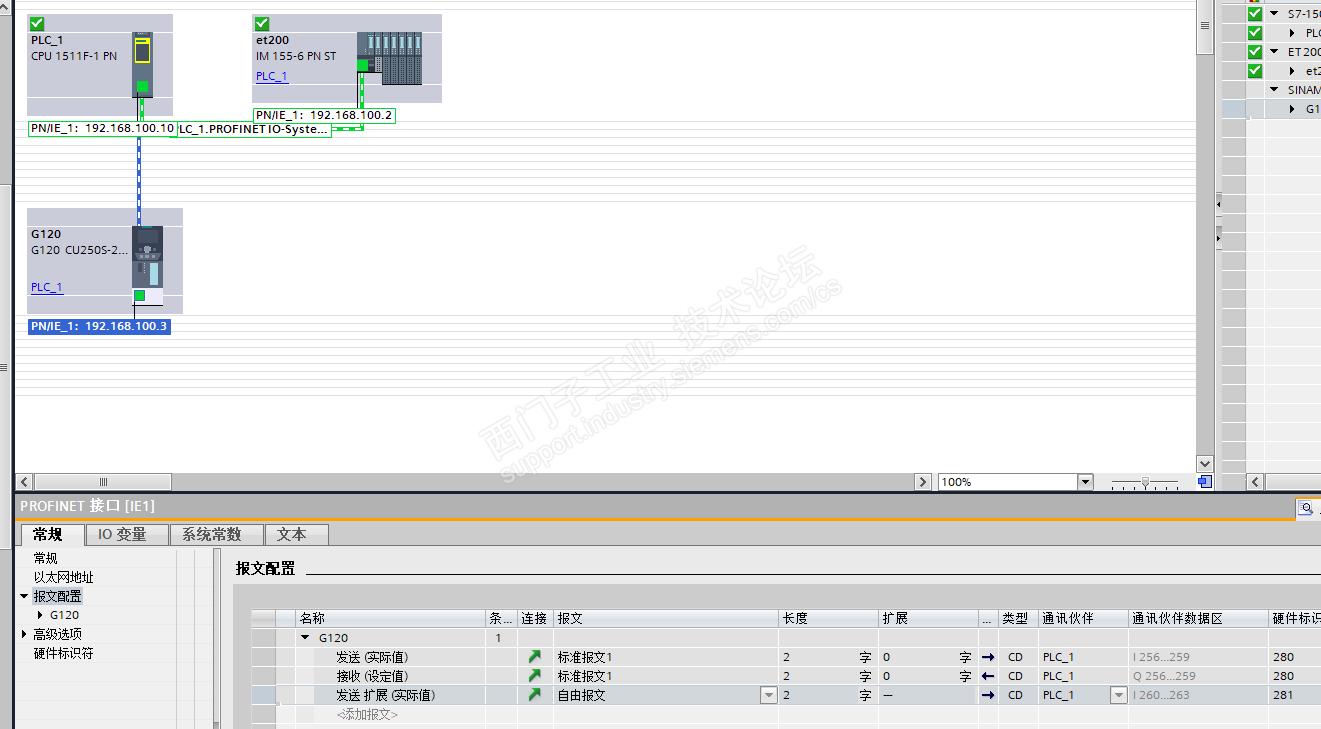The width and height of the screenshot is (1321, 729).
Task: Click PN/IE_1 192.168.100.10 address label
Action: tap(103, 129)
